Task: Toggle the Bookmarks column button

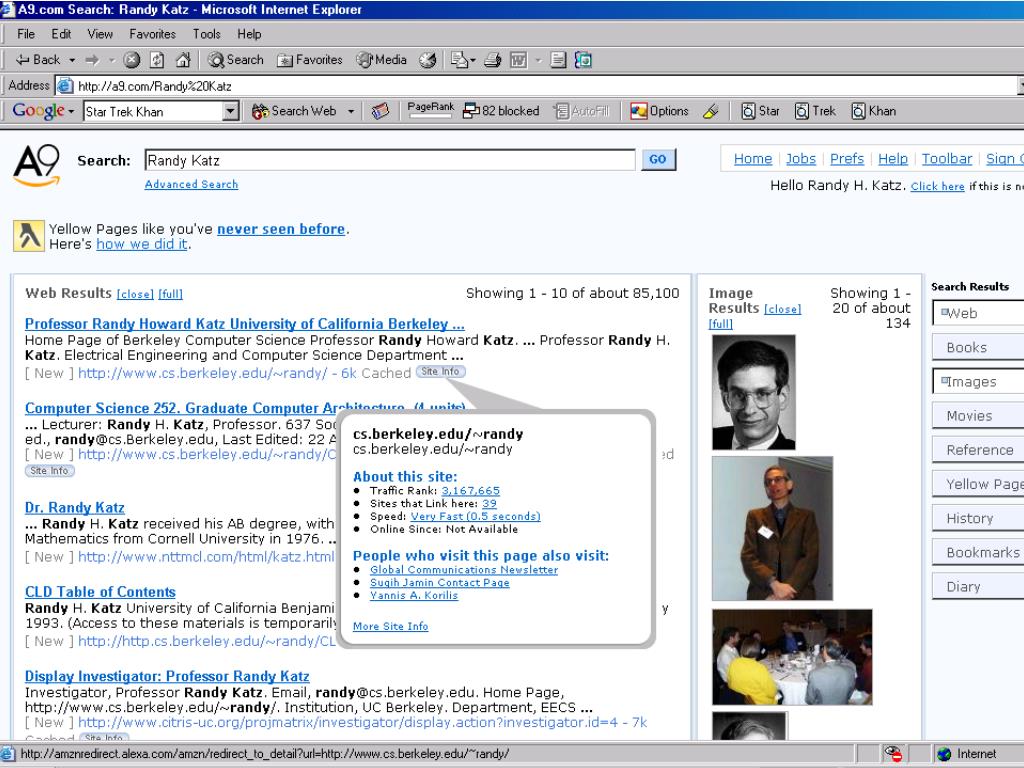Action: (x=978, y=552)
